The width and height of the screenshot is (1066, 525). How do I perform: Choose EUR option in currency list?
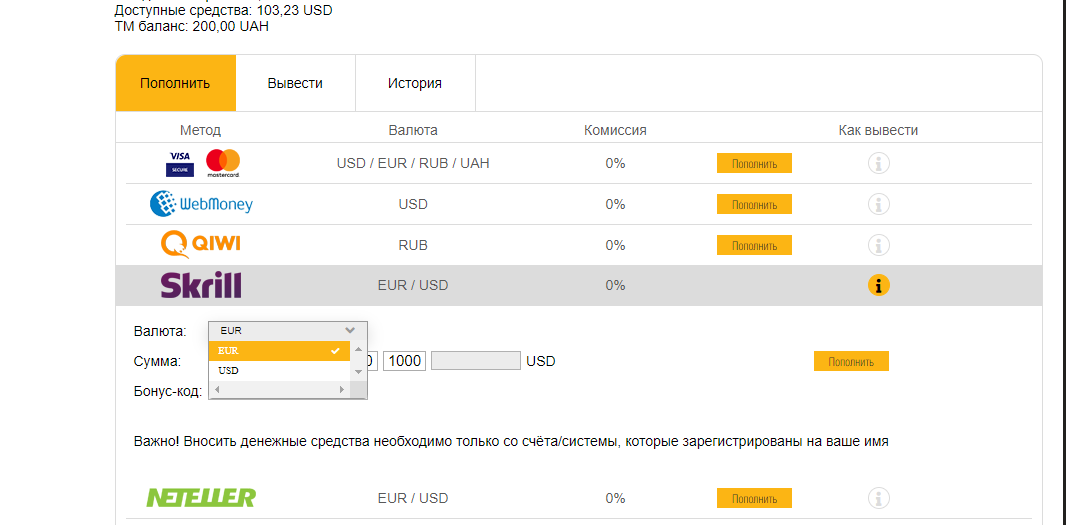(279, 351)
